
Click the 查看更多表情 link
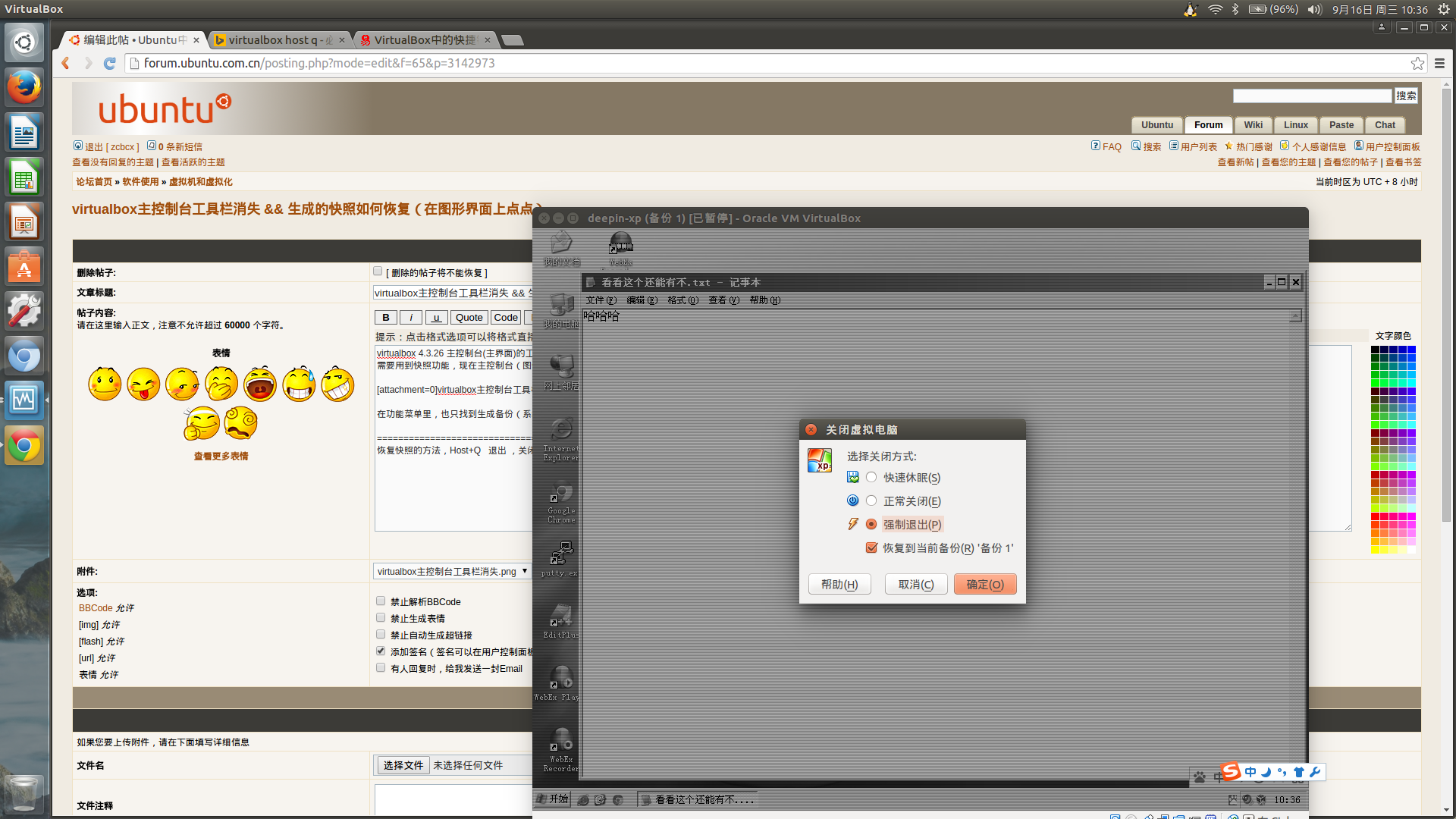221,456
